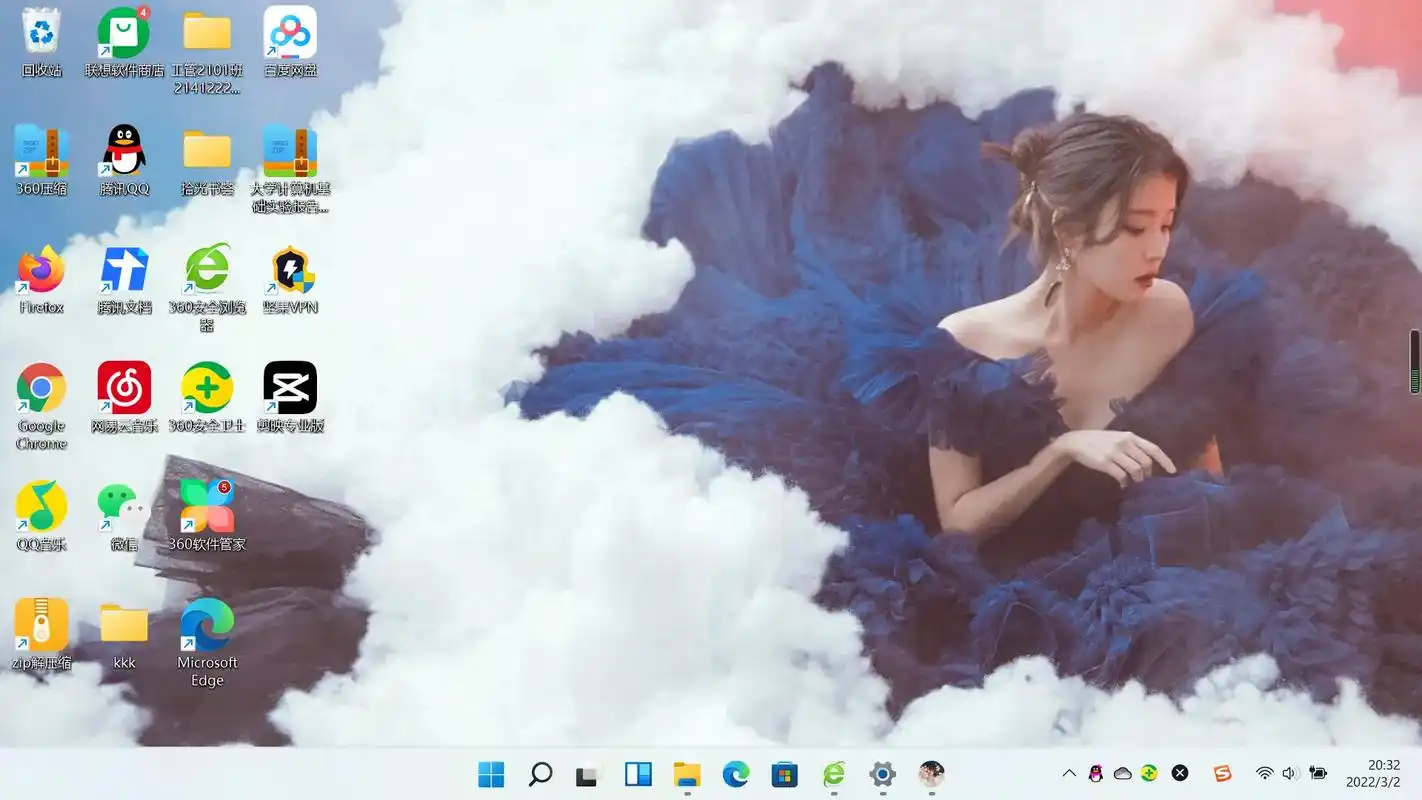Click the Sogou input method tray icon
Image resolution: width=1422 pixels, height=800 pixels.
(x=1222, y=773)
